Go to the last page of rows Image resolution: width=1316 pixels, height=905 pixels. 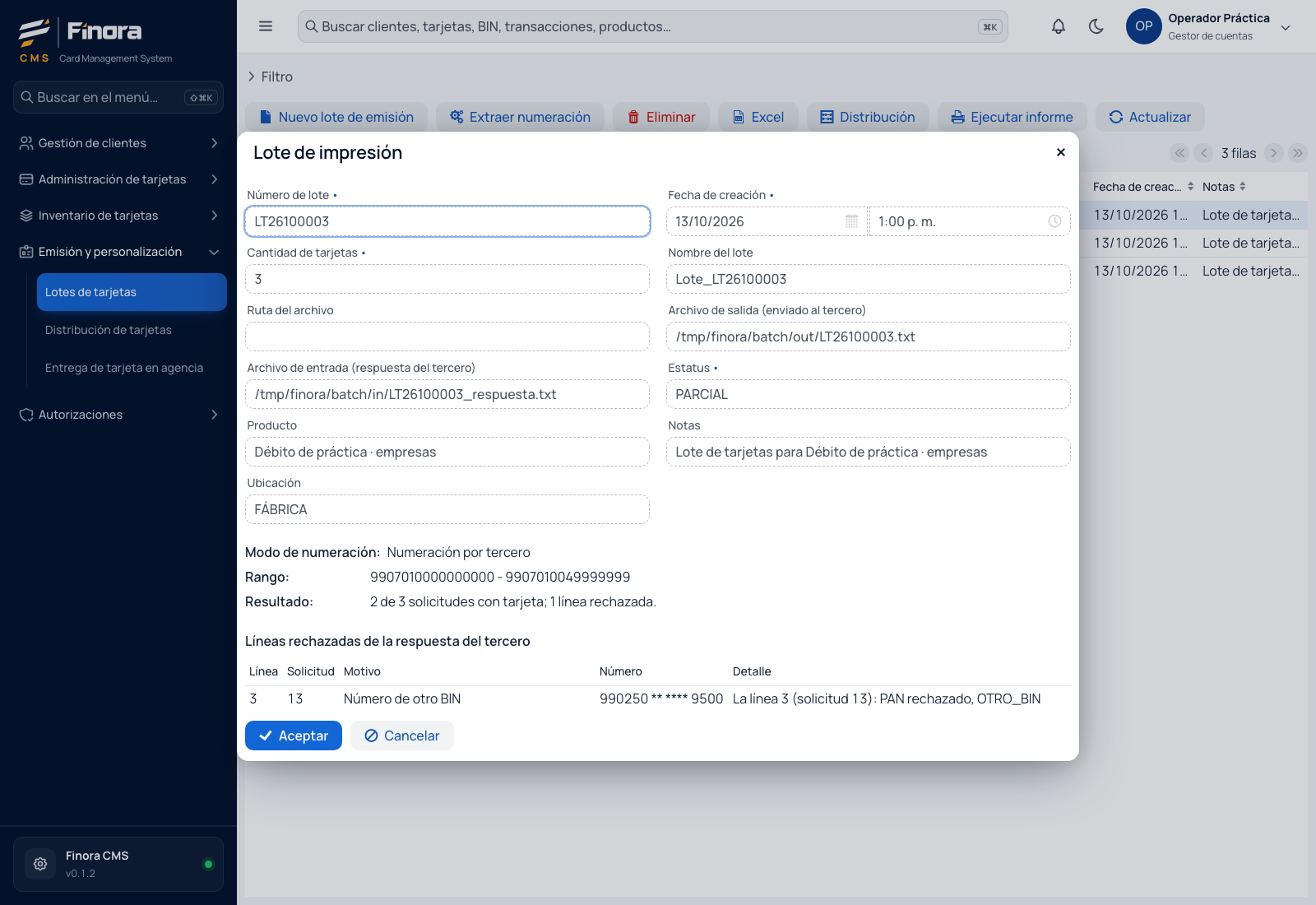[x=1298, y=153]
